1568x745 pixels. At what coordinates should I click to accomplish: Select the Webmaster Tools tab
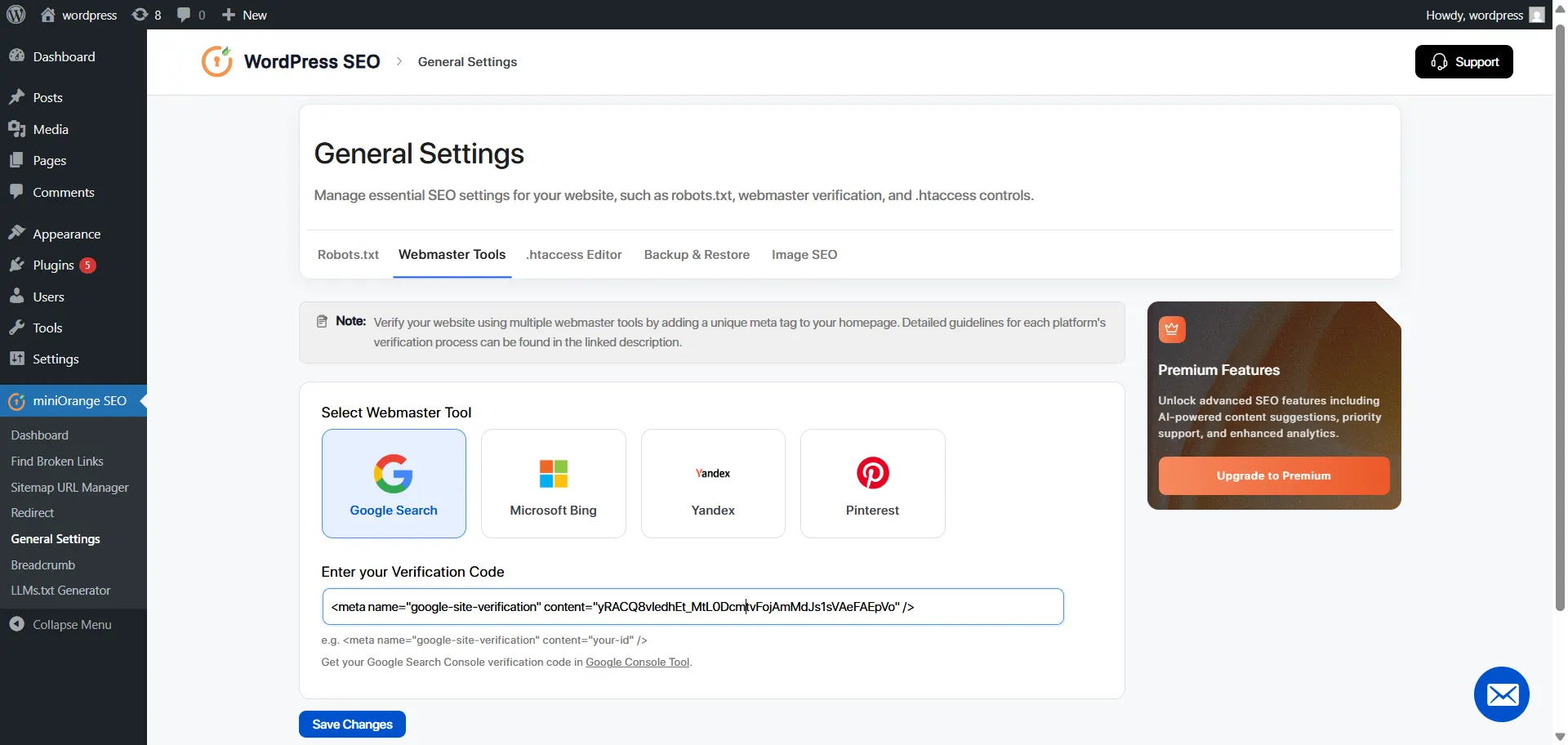[452, 255]
